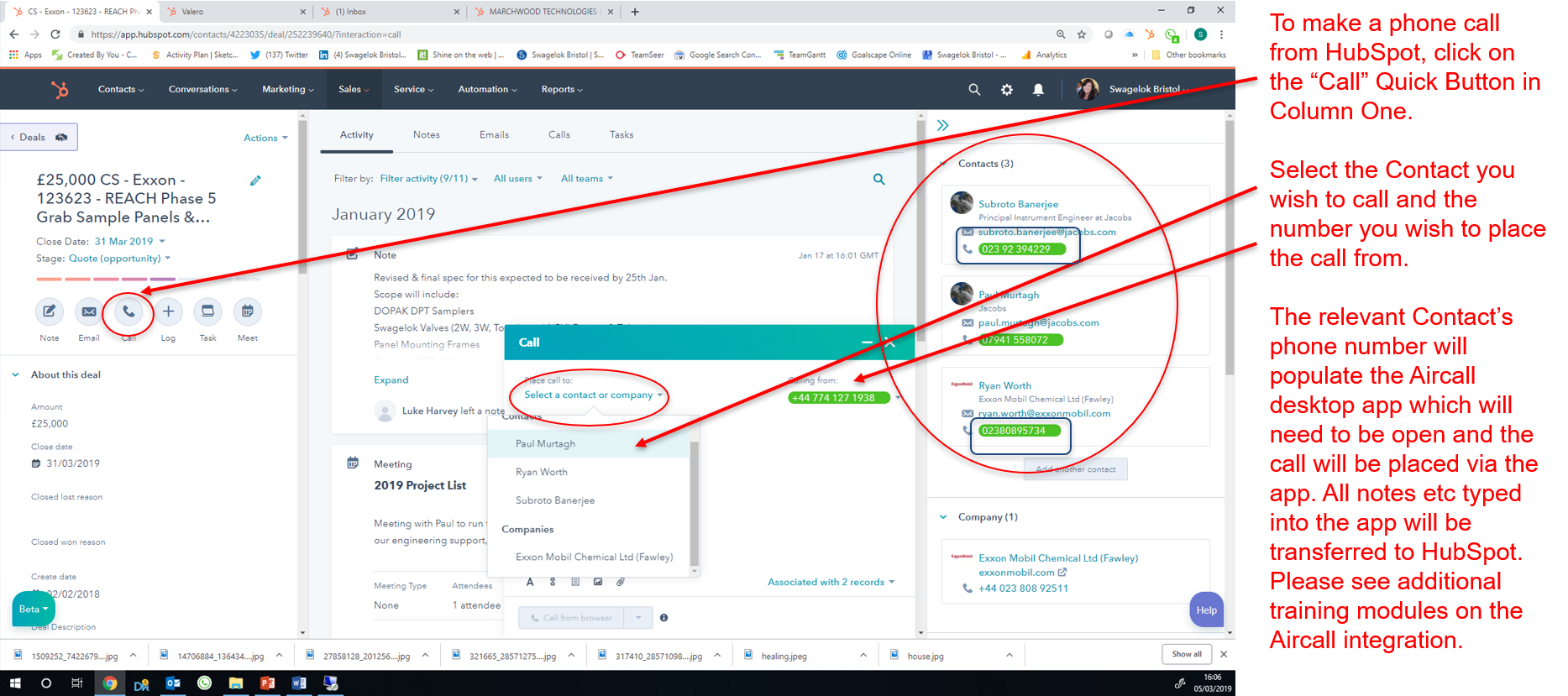This screenshot has width=1568, height=696.
Task: Switch to the Notes tab
Action: [x=427, y=134]
